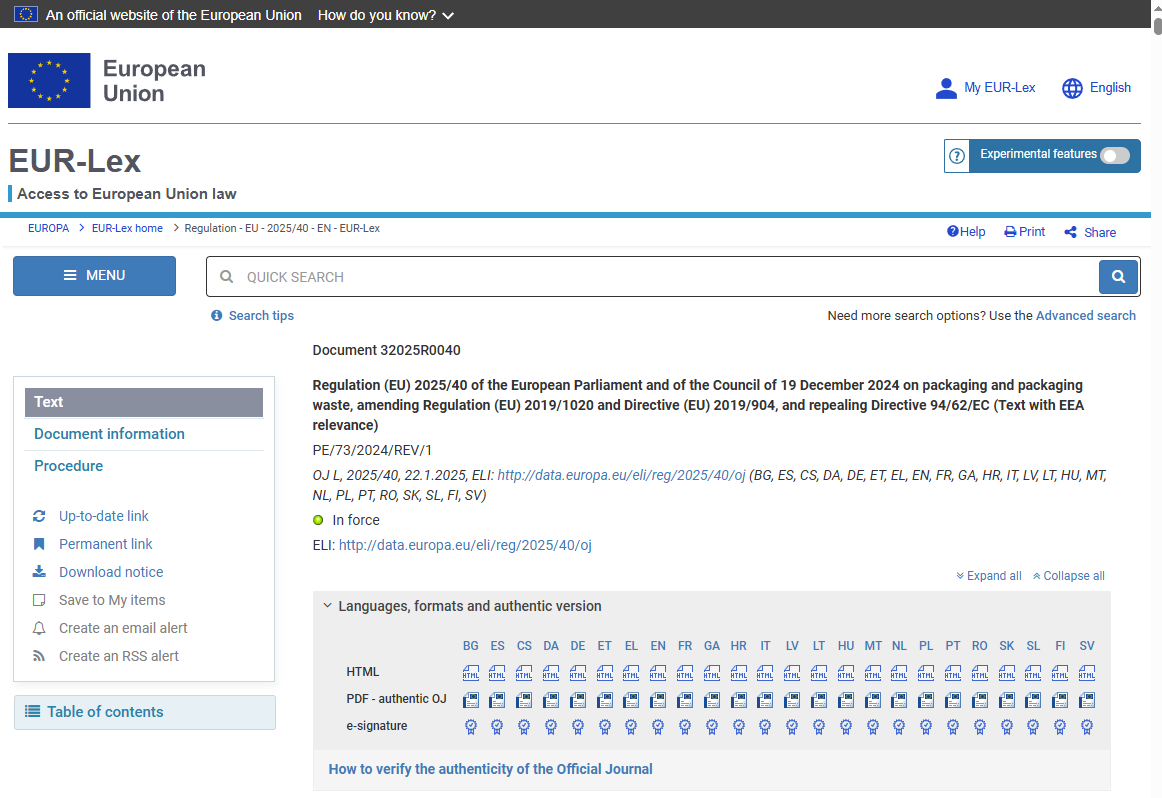
Task: Open the Help link
Action: pos(966,232)
